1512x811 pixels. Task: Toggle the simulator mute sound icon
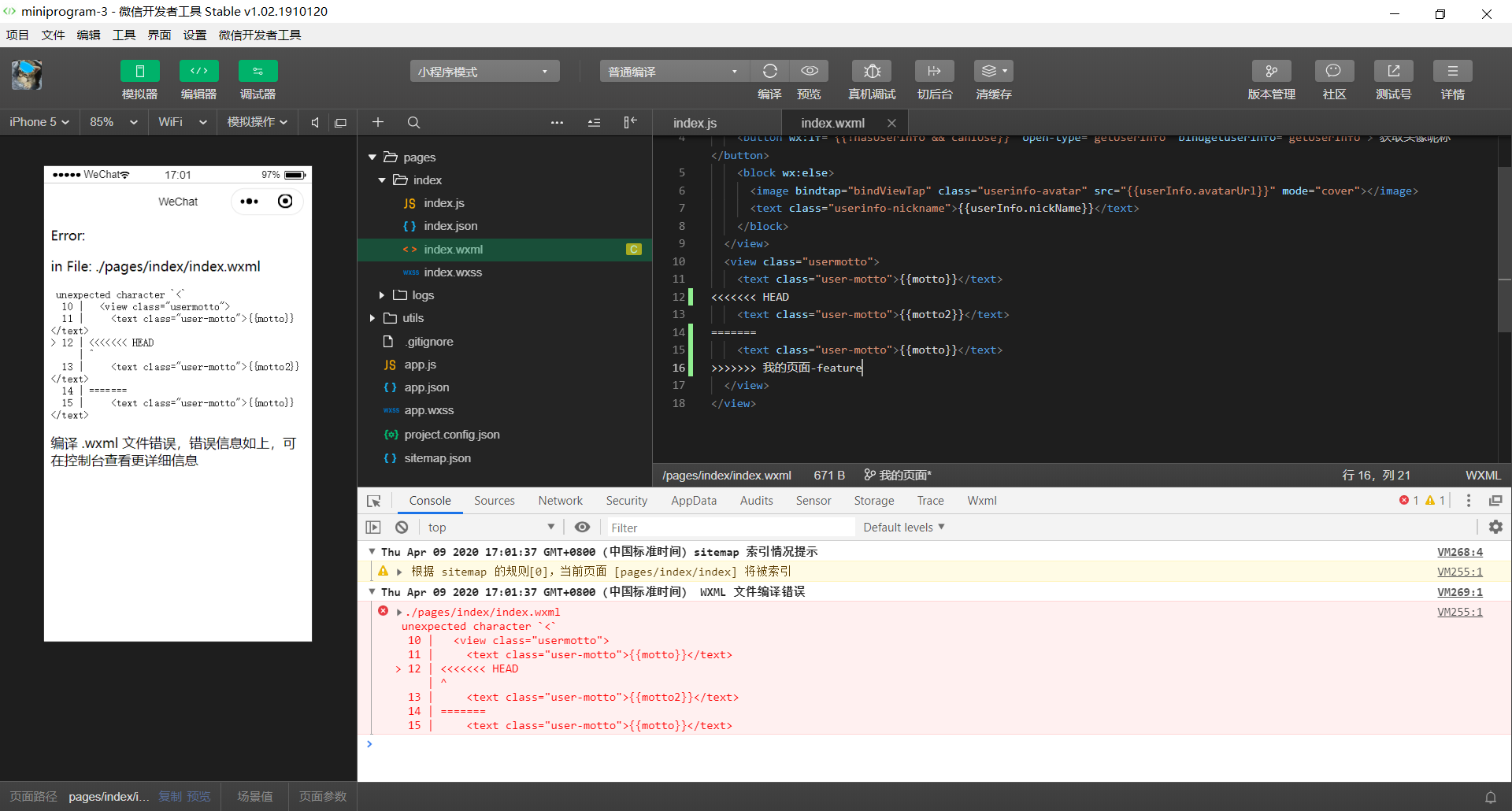(315, 123)
